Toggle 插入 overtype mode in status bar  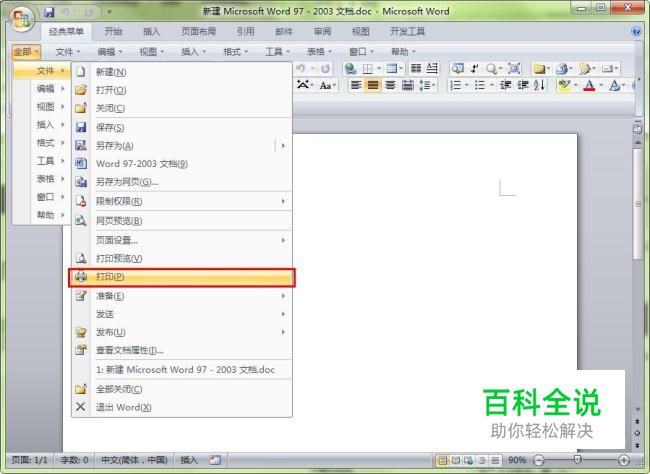(189, 459)
